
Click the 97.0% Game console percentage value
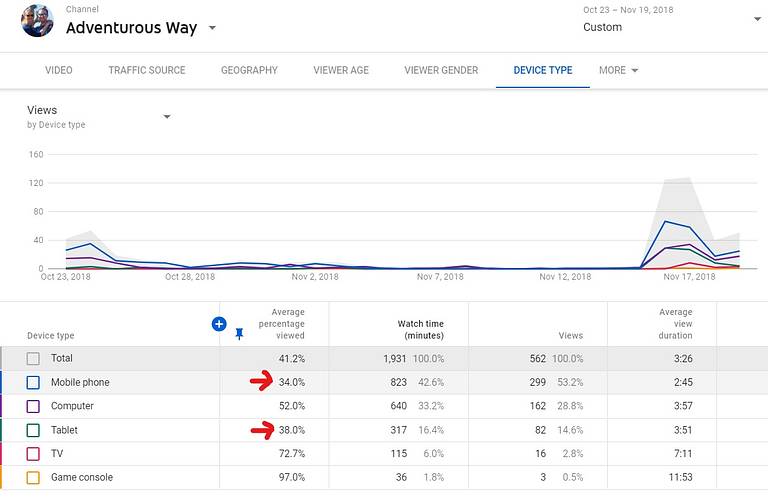coord(292,477)
